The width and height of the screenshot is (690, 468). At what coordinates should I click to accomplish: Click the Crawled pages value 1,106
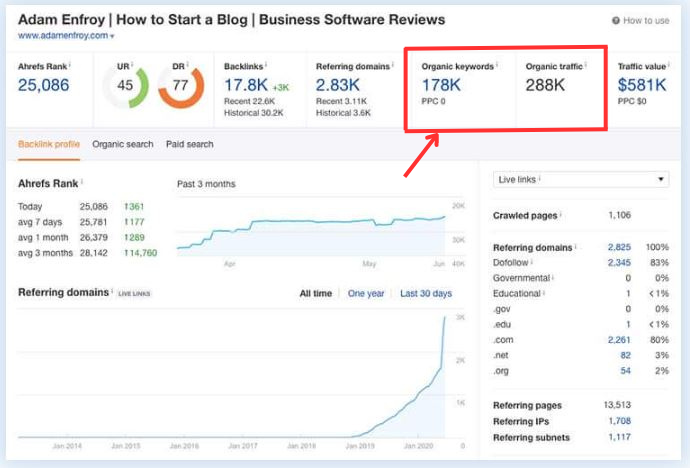pos(620,215)
